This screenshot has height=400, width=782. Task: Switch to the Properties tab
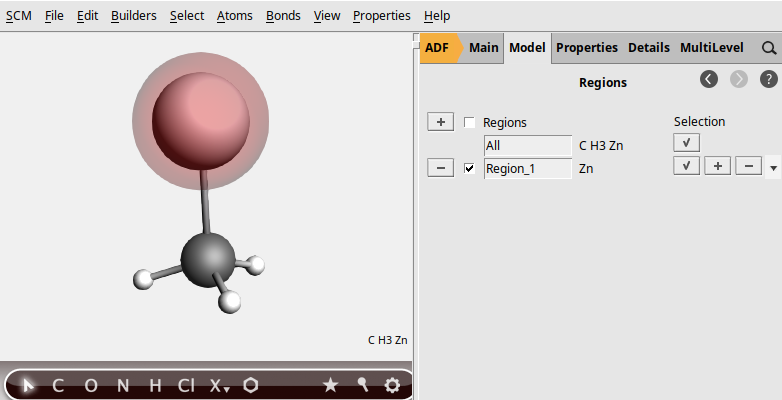[586, 47]
